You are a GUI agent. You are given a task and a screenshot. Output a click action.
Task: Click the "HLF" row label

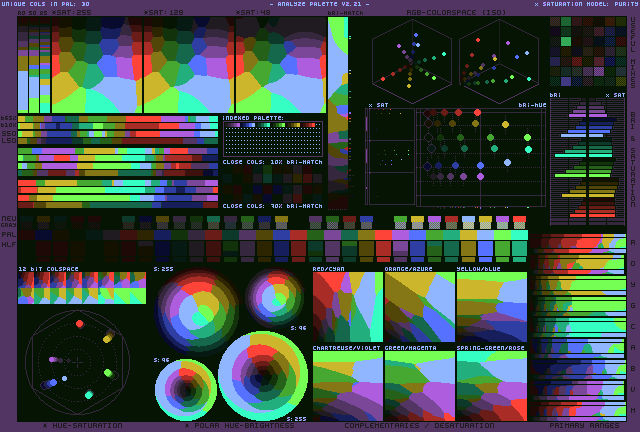[9, 245]
